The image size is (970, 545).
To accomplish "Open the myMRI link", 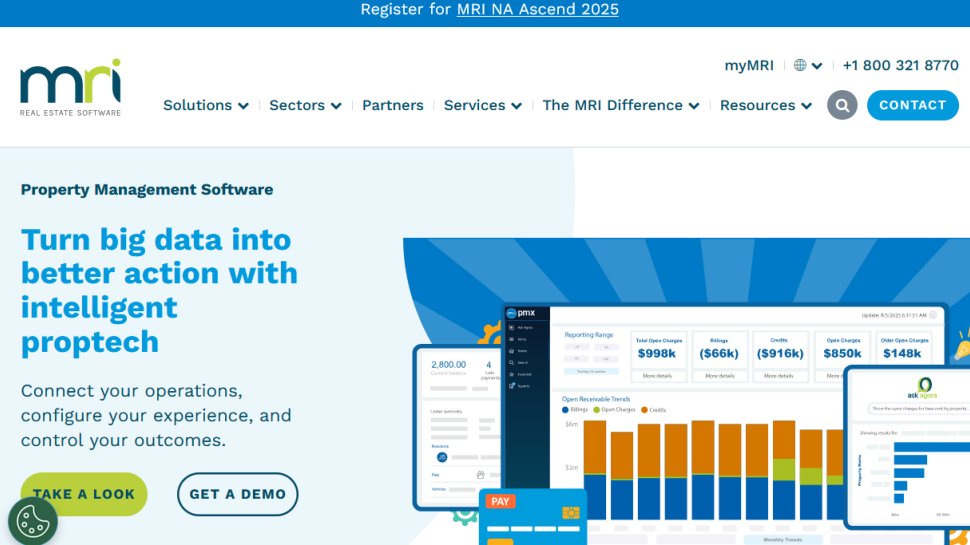I will point(749,65).
